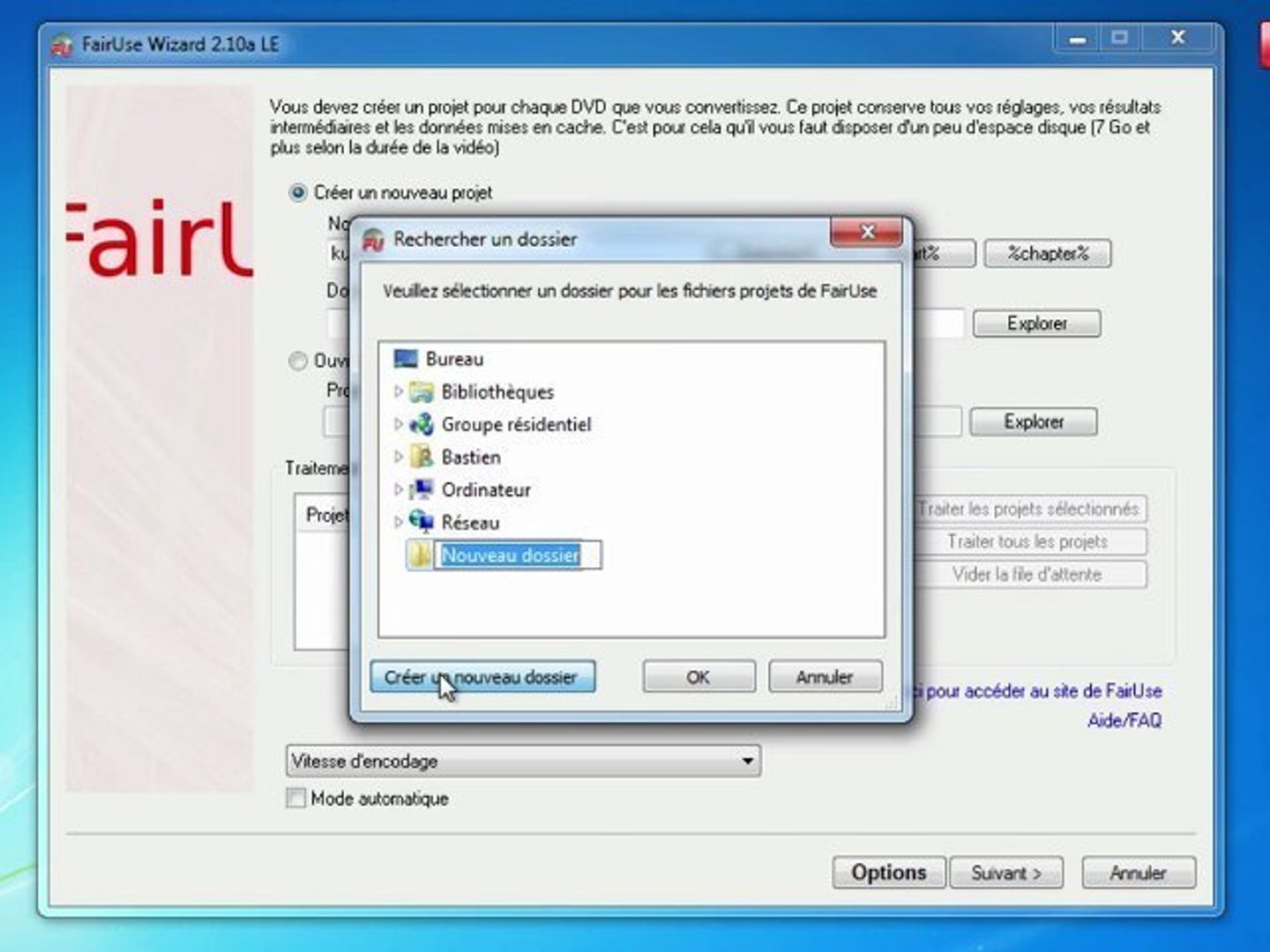
Task: Select the Groupe résidentiel tree label
Action: 517,424
